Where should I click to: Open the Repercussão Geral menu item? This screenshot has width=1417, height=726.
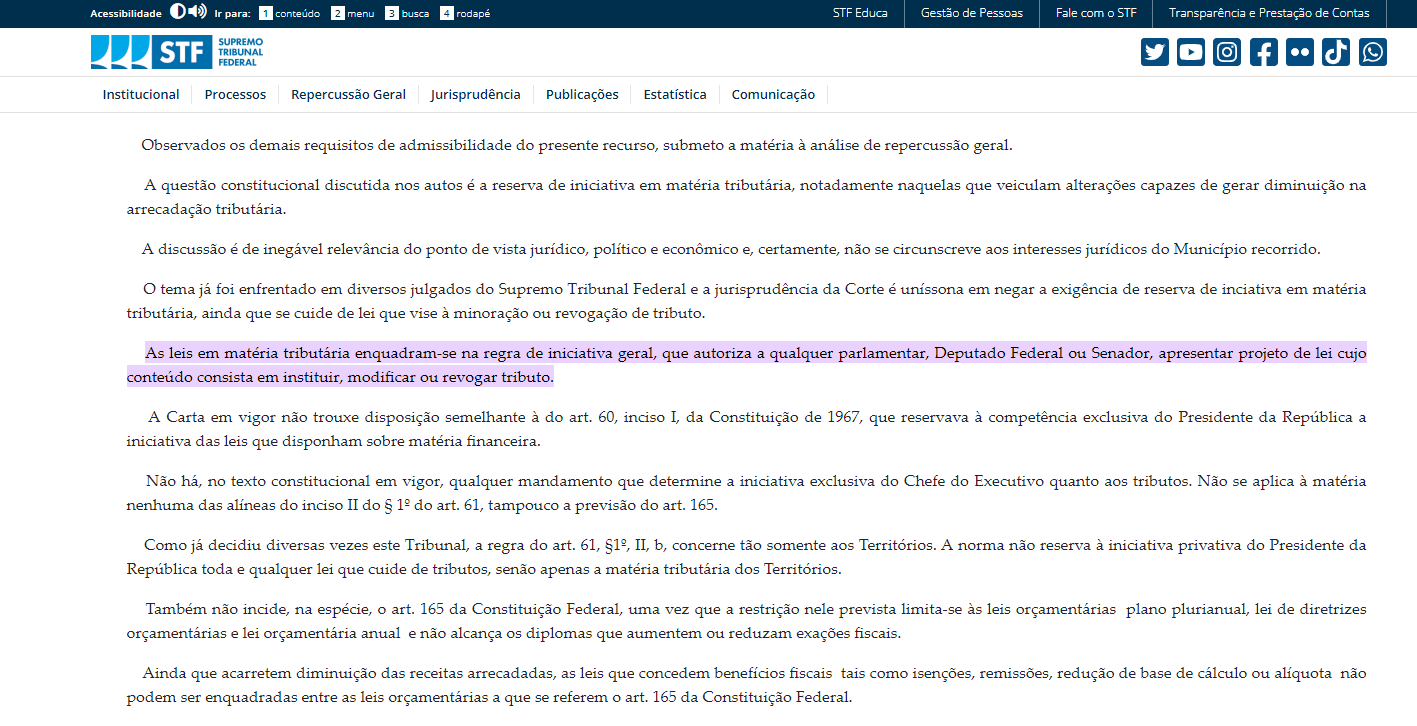pos(348,95)
